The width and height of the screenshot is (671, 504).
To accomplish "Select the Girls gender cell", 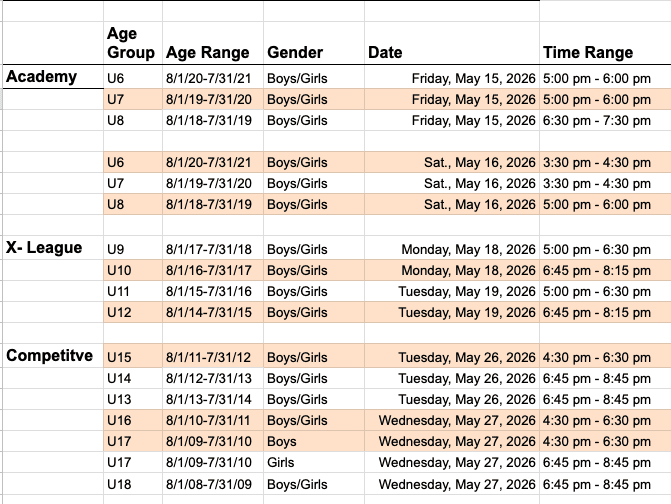I will click(x=280, y=464).
